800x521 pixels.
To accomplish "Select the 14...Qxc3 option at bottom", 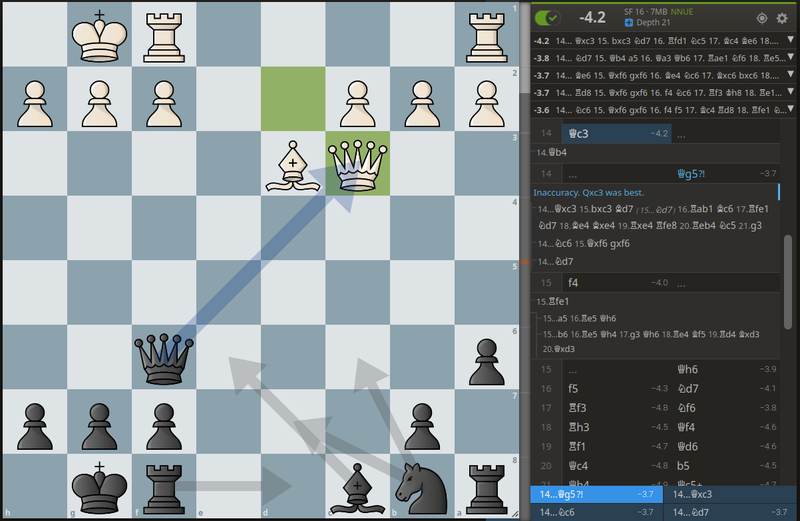I will click(x=731, y=494).
